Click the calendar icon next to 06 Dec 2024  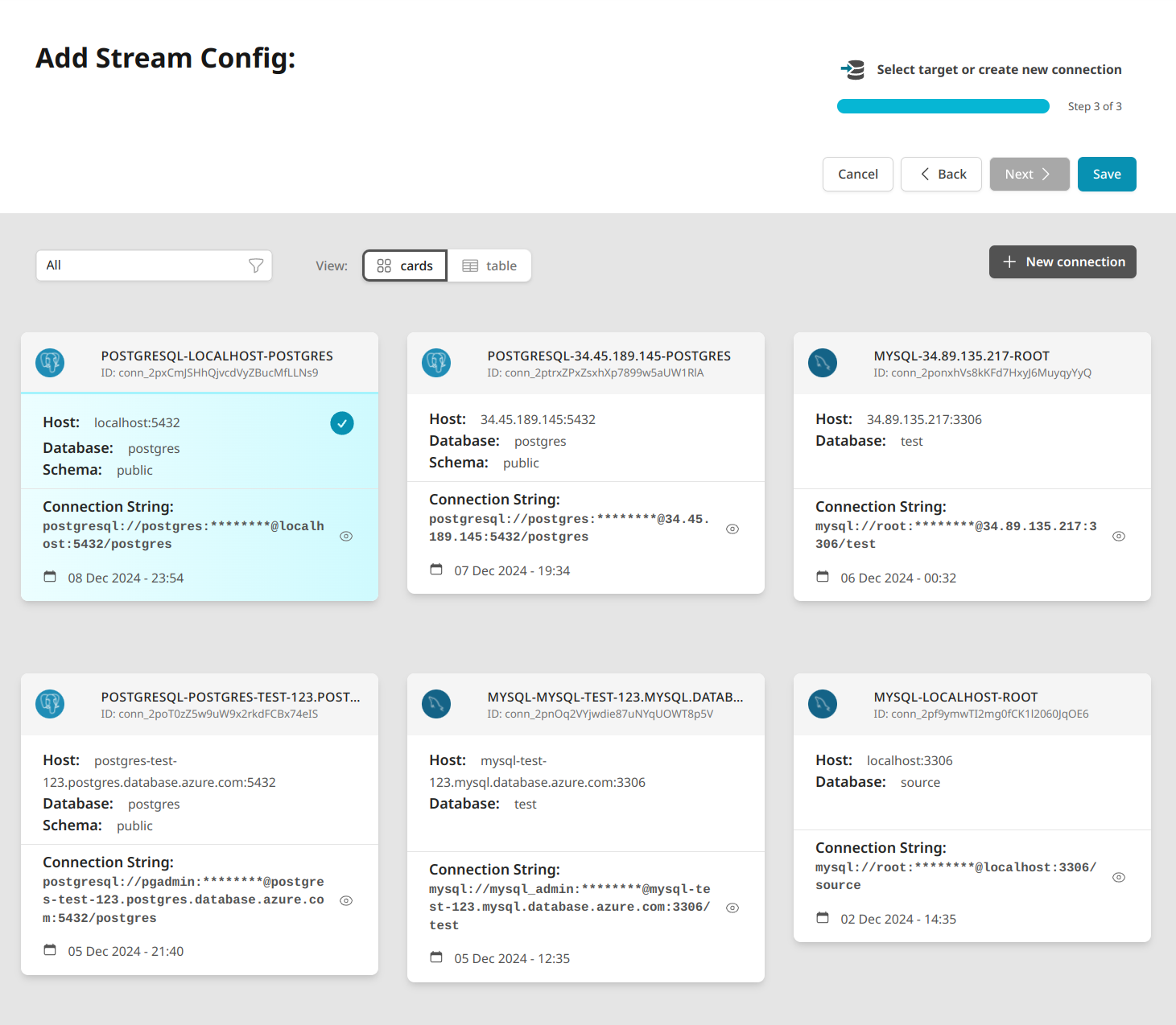tap(823, 577)
